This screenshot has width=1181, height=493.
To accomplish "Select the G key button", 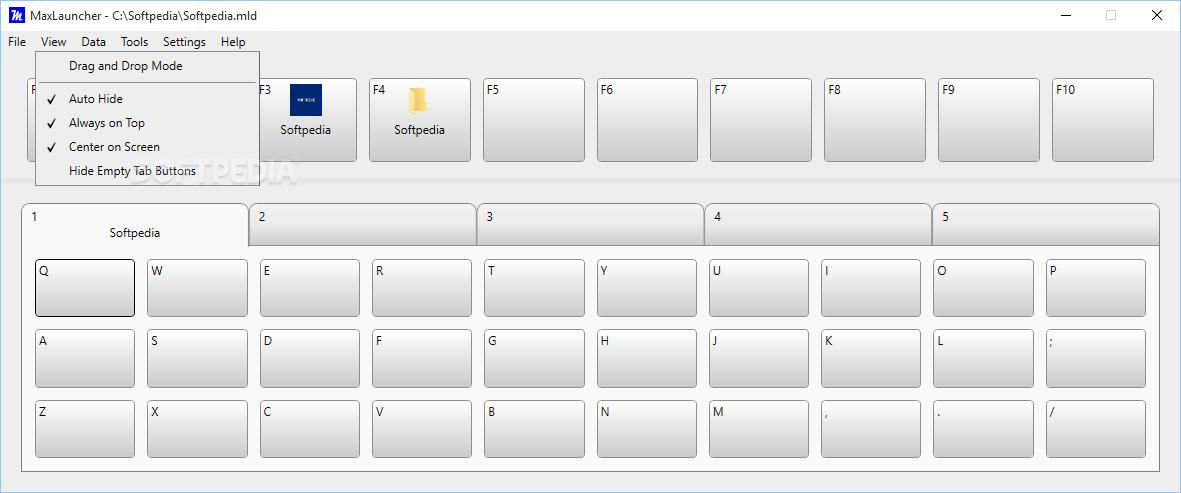I will [534, 358].
